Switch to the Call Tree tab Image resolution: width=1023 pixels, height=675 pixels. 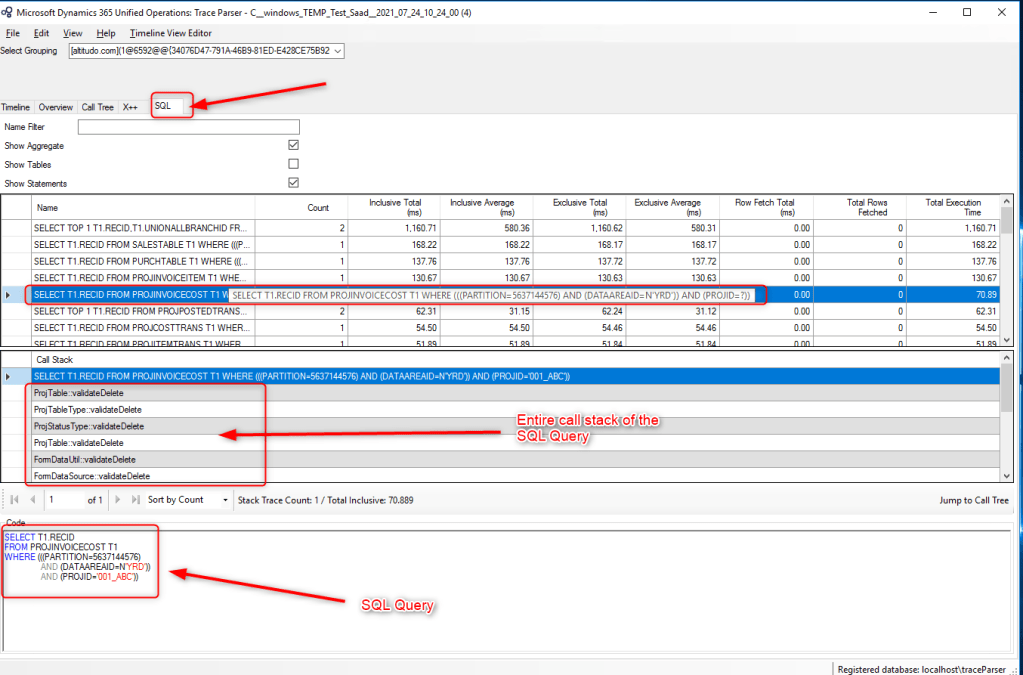point(97,107)
